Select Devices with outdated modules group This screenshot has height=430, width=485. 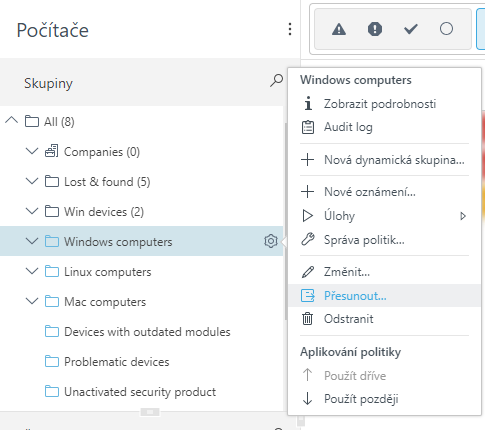(x=147, y=332)
